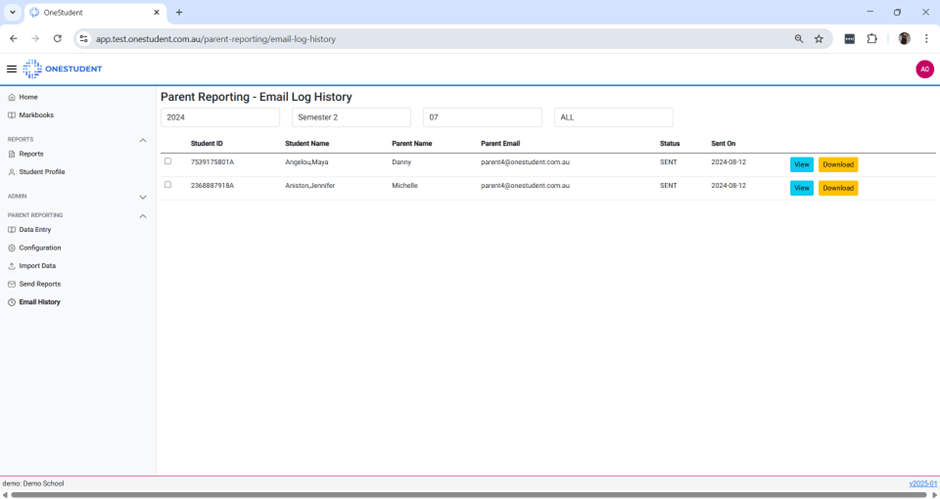
Task: Open the AO user avatar menu
Action: point(924,69)
